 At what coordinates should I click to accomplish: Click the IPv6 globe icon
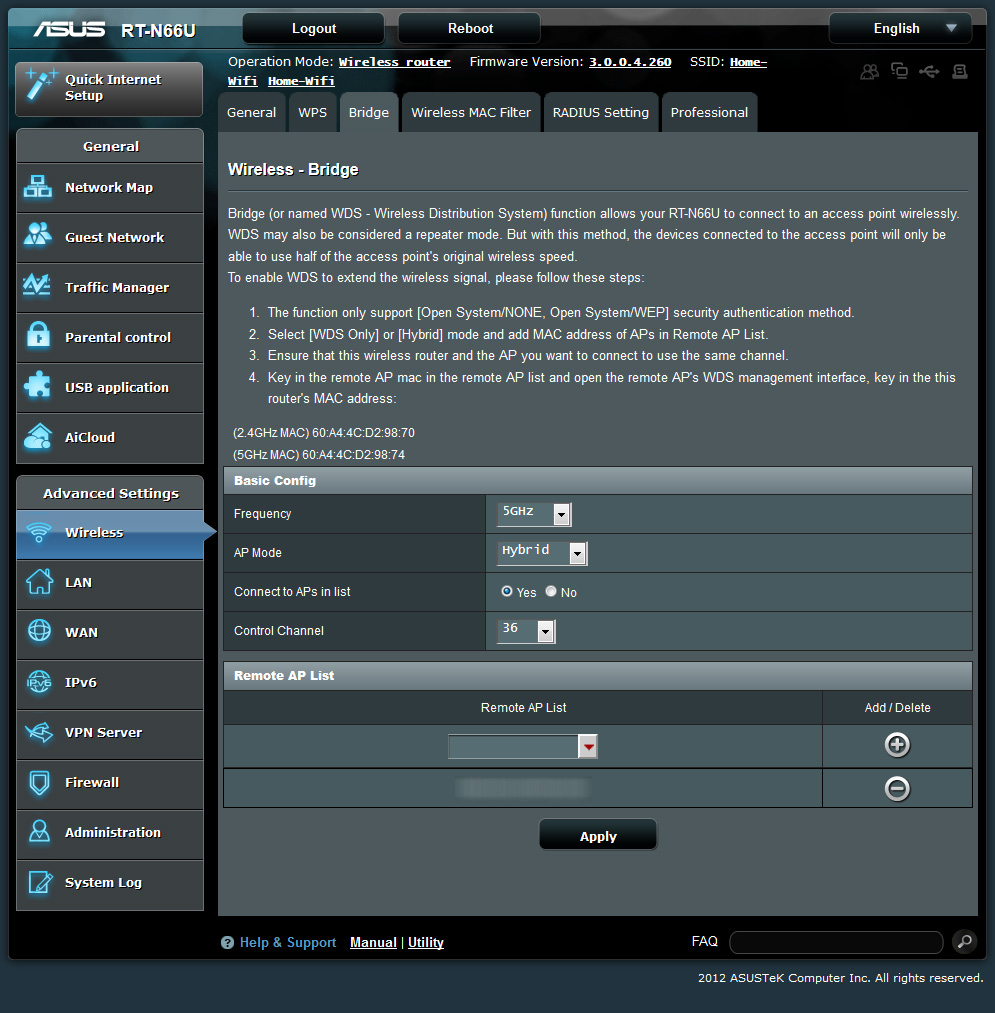pyautogui.click(x=39, y=682)
